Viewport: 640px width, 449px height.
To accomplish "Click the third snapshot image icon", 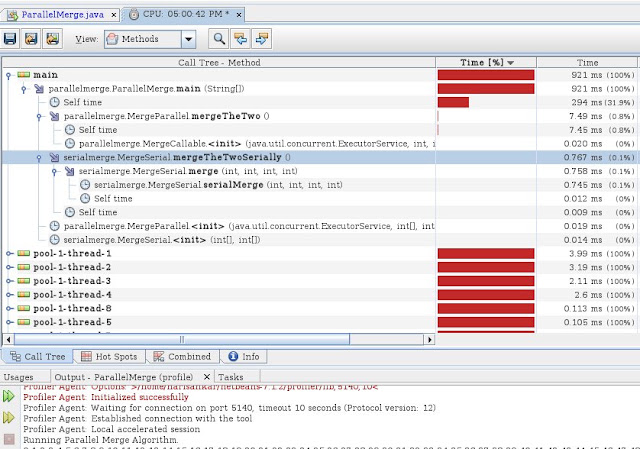I will [53, 39].
